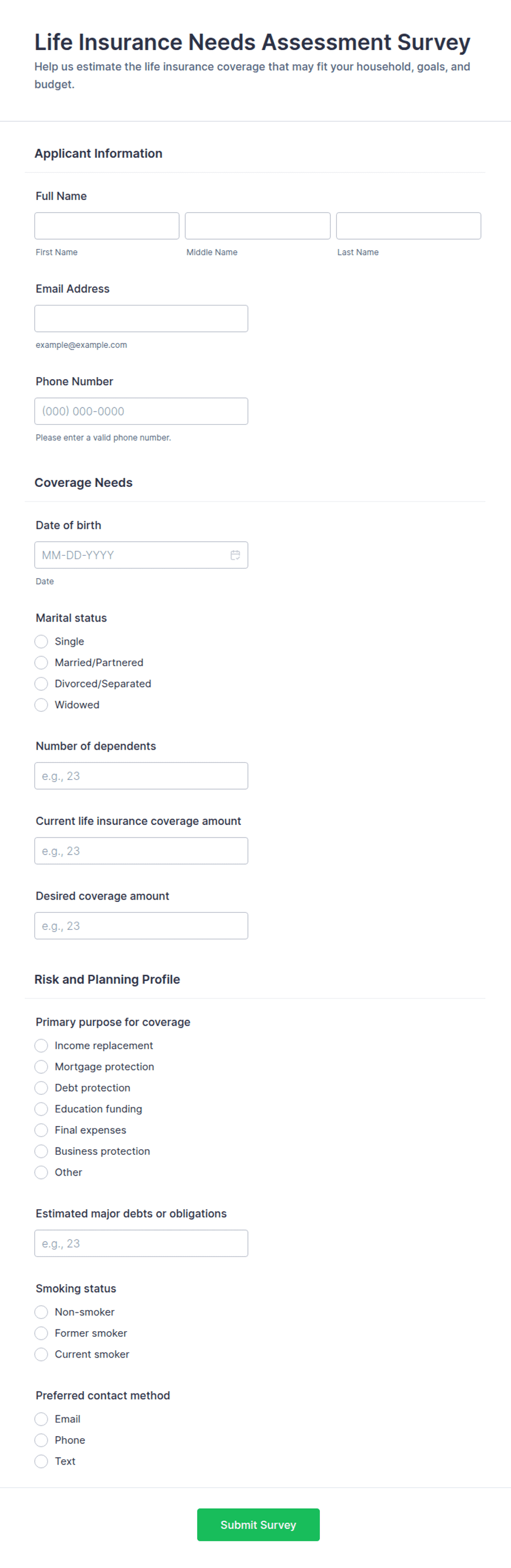The image size is (511, 1568).
Task: Select Business protection radio button
Action: pyautogui.click(x=41, y=1151)
